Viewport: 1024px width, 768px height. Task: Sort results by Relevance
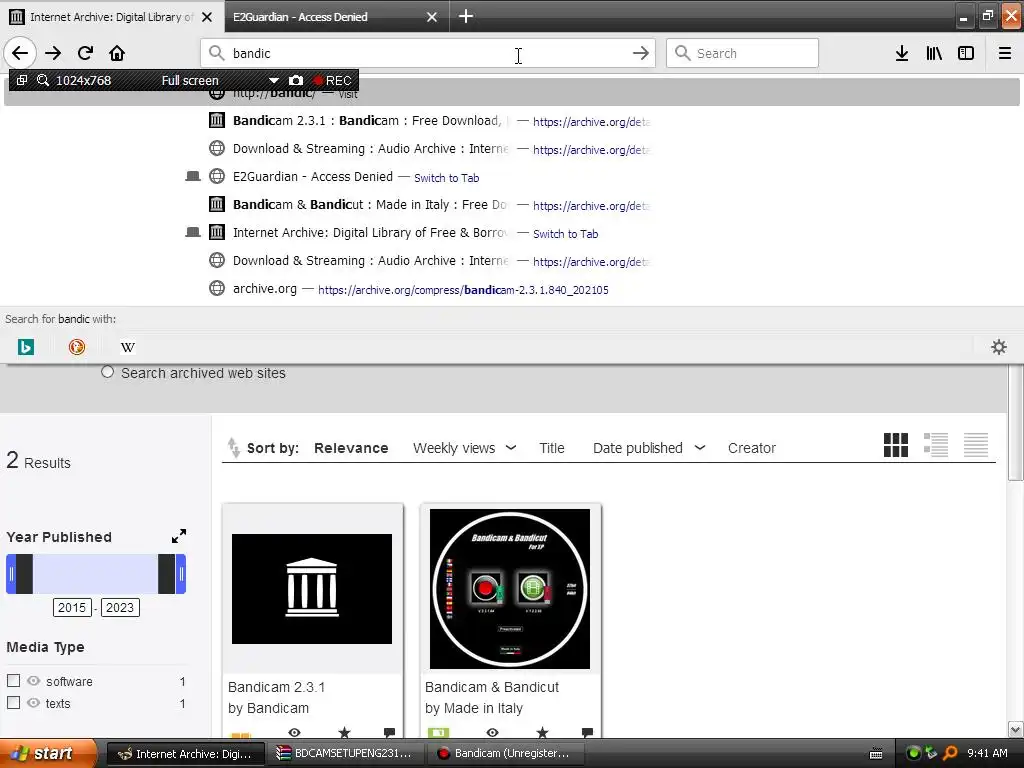(x=351, y=448)
